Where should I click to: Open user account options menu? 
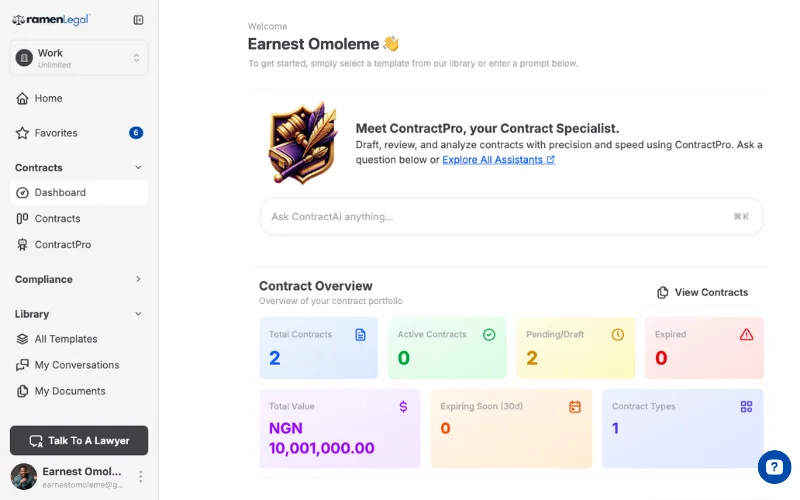click(x=141, y=477)
